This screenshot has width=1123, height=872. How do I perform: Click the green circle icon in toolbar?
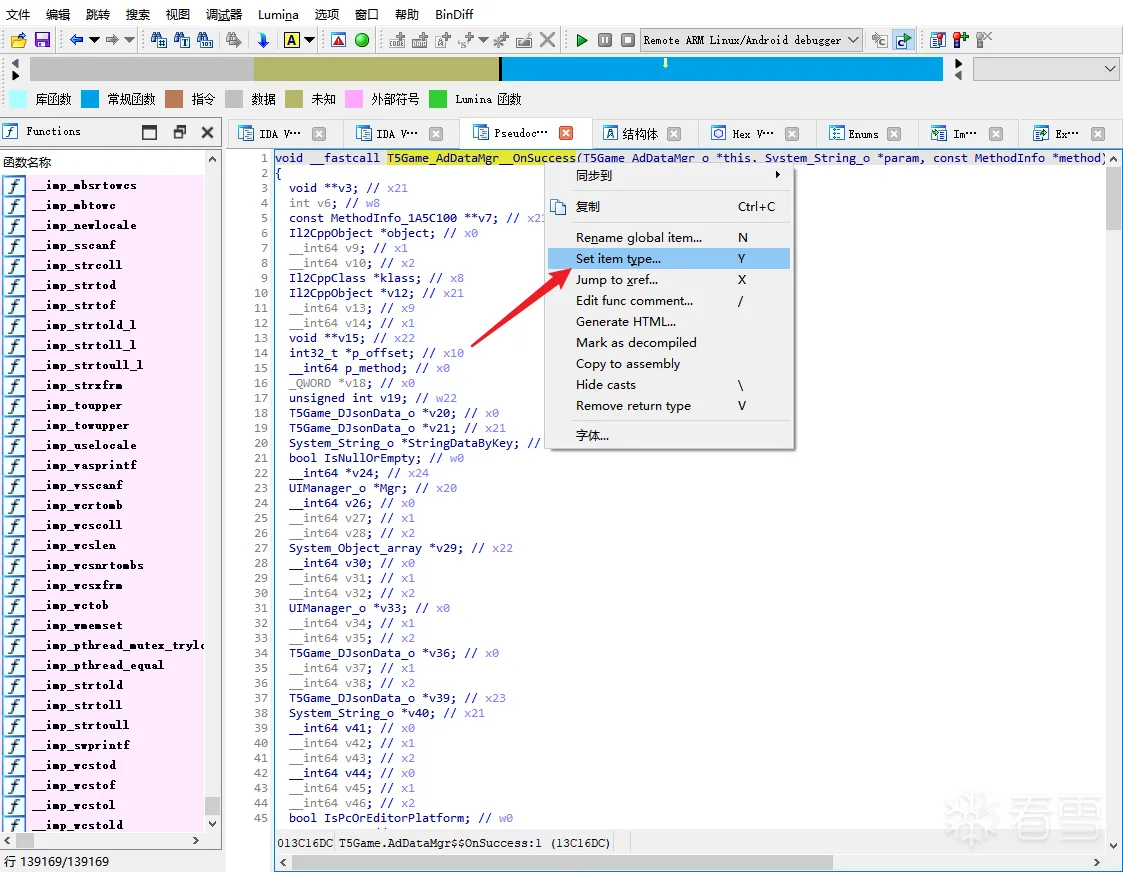(x=362, y=40)
